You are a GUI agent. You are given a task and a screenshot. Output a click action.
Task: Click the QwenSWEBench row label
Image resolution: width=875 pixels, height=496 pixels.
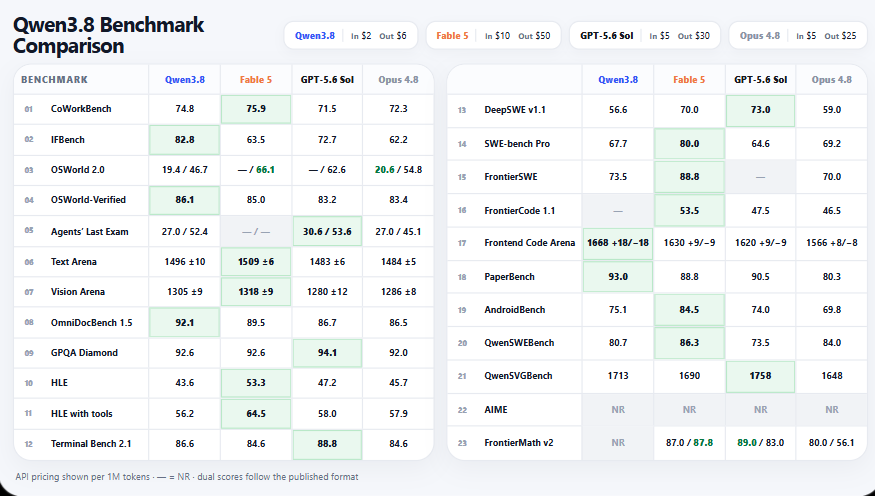click(519, 343)
